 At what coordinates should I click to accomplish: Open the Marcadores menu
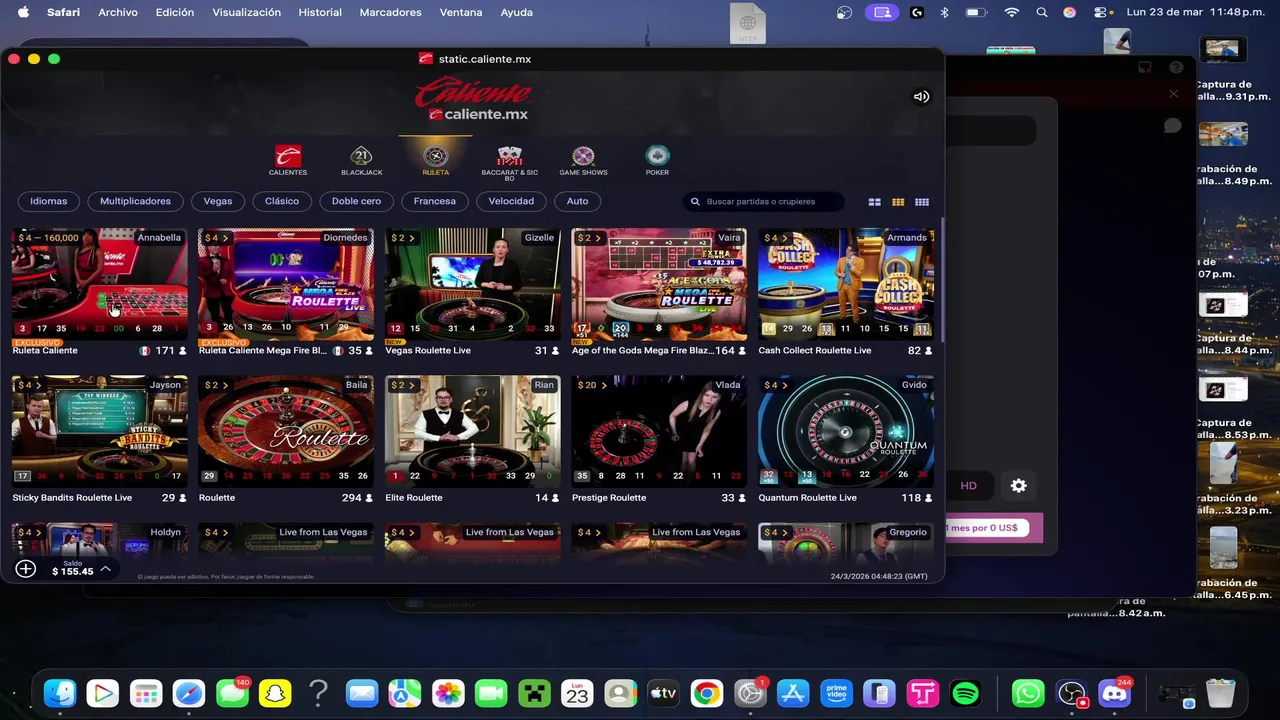coord(390,12)
